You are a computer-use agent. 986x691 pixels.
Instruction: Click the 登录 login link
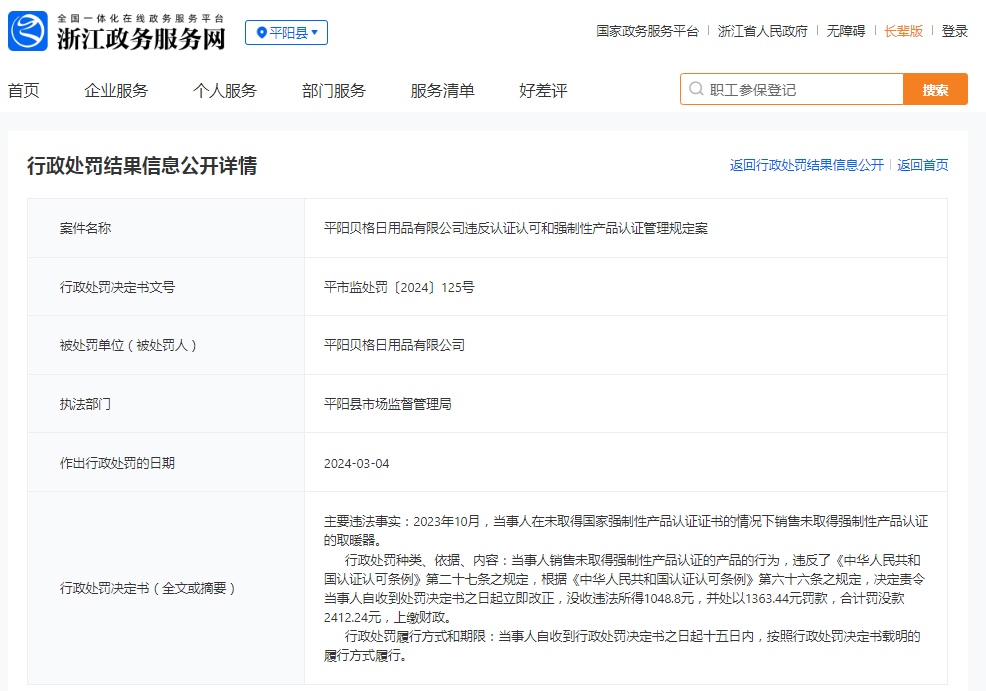coord(955,31)
